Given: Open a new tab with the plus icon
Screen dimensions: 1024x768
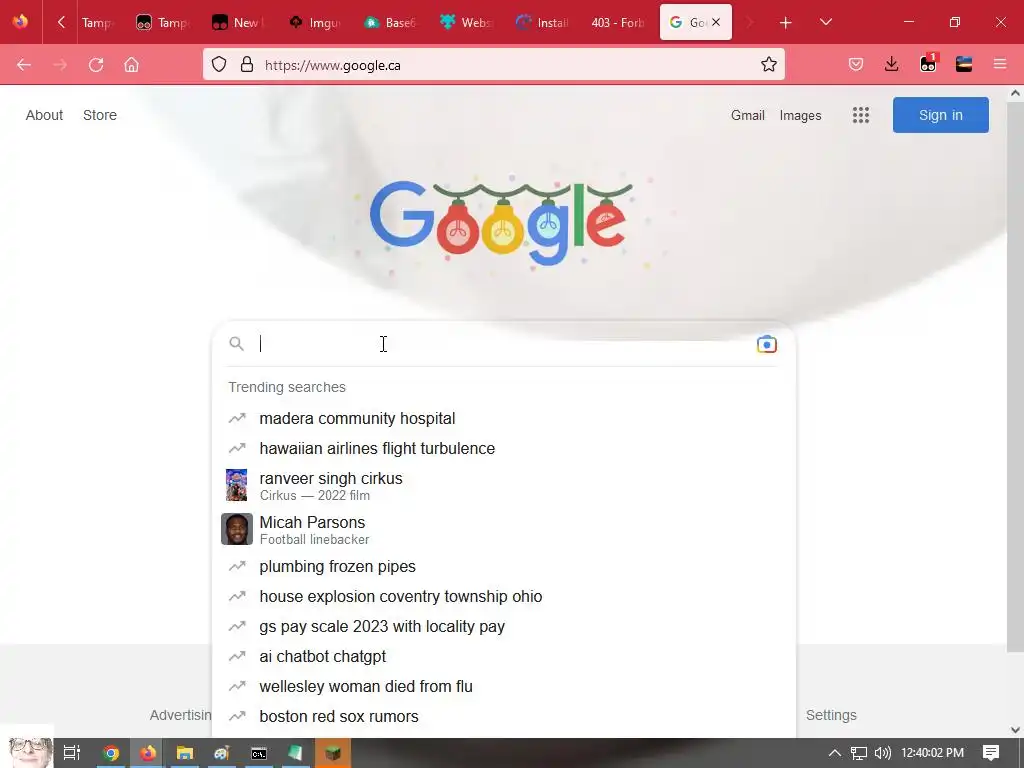Looking at the screenshot, I should point(786,23).
